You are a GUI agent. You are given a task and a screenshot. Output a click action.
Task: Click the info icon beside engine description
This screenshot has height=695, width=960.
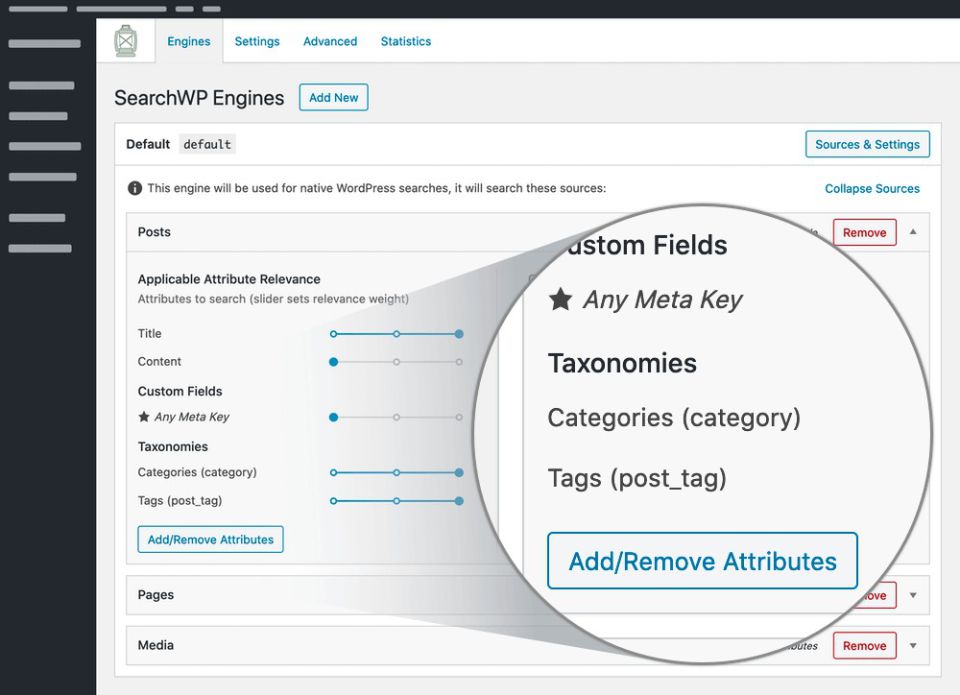coord(135,188)
